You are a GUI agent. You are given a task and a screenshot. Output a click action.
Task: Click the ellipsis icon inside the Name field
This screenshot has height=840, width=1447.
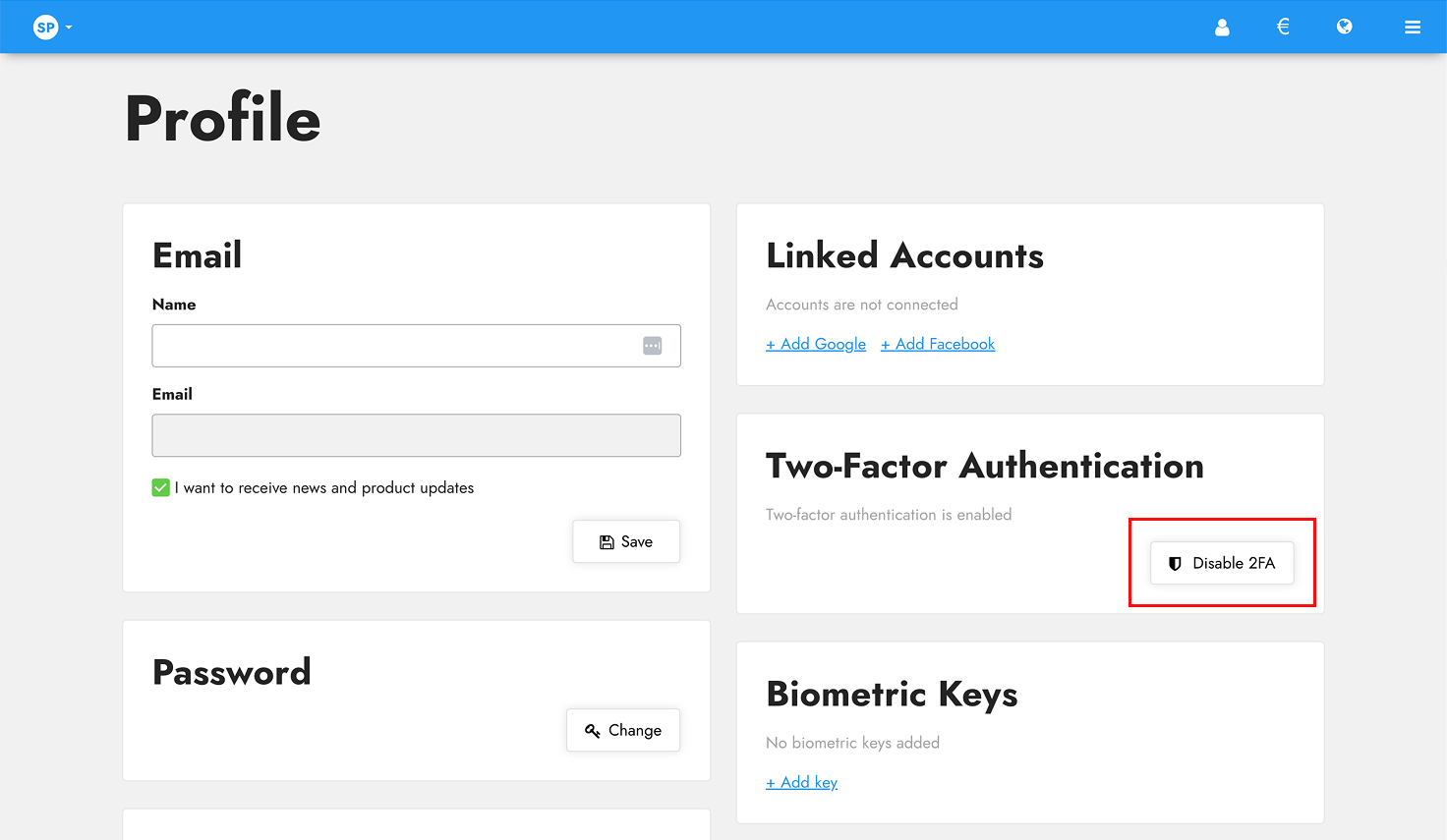pyautogui.click(x=652, y=345)
